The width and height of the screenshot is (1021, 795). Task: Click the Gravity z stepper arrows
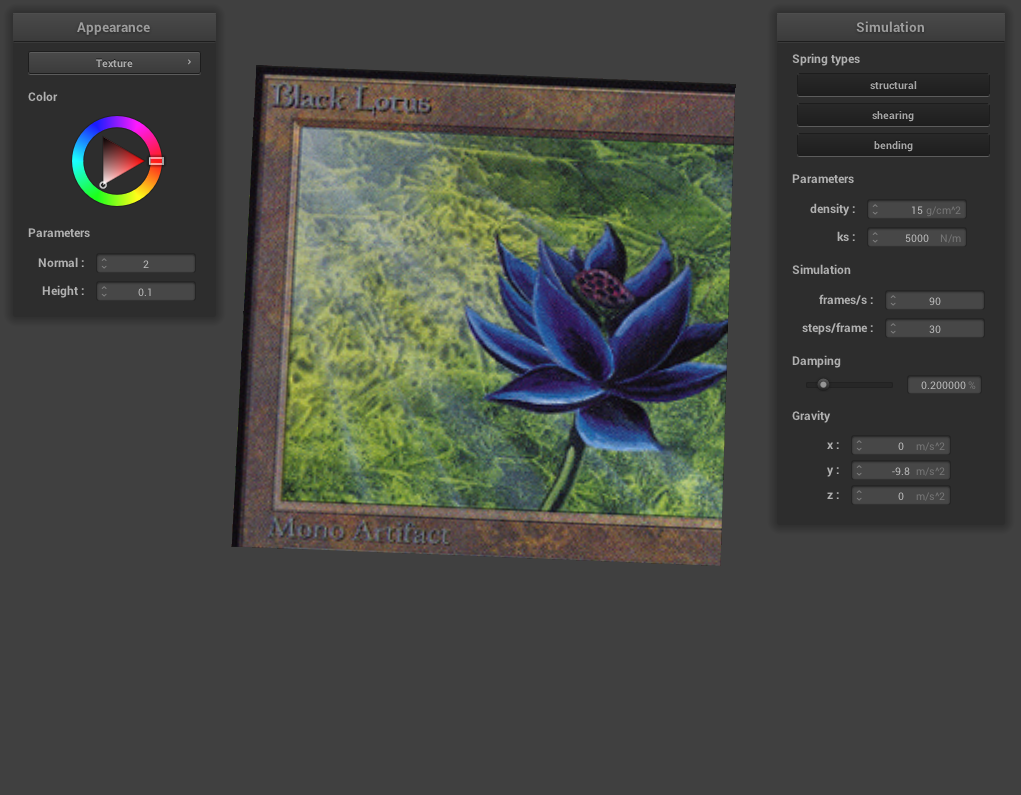pyautogui.click(x=860, y=495)
